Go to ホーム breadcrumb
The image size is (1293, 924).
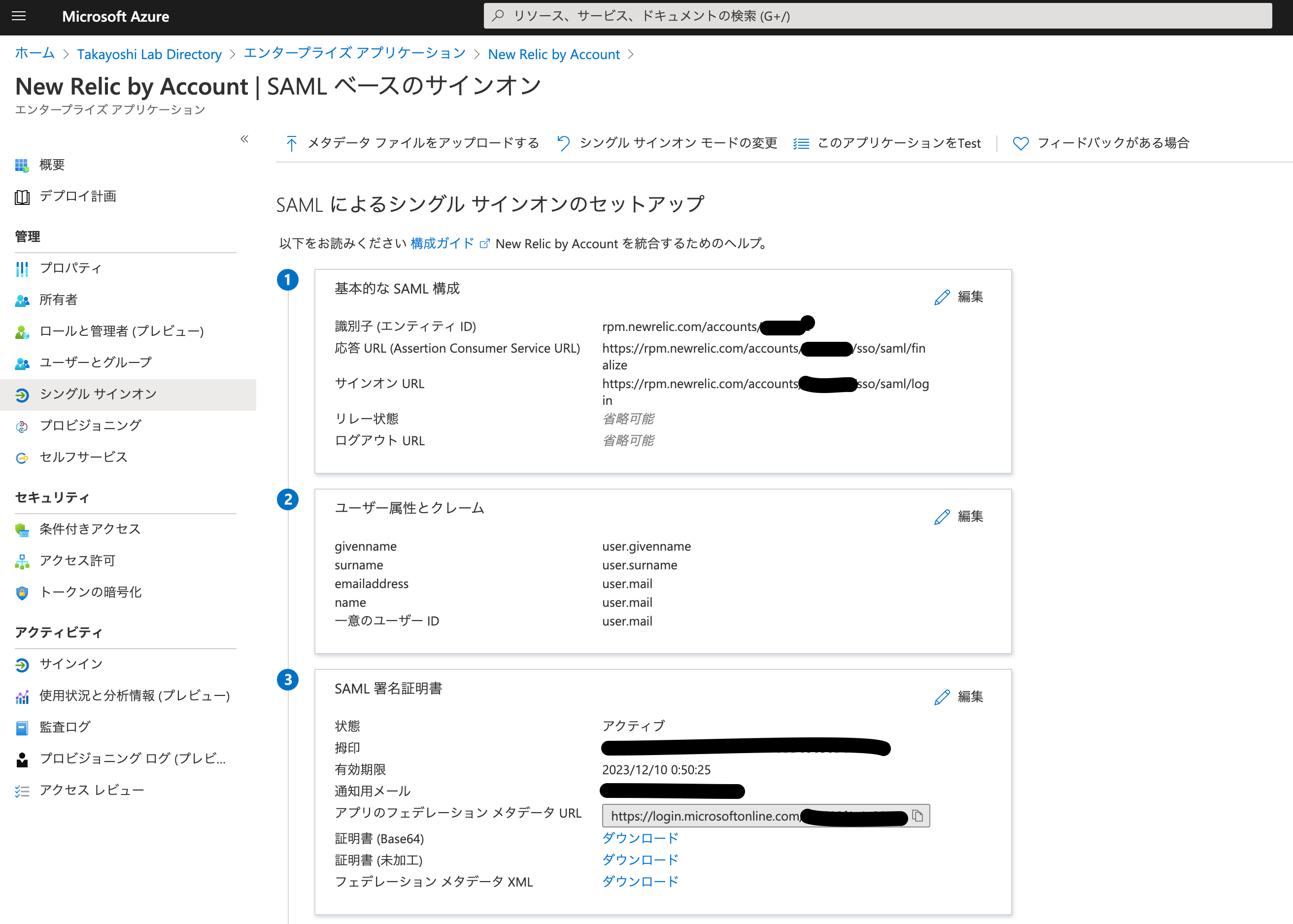pos(34,54)
